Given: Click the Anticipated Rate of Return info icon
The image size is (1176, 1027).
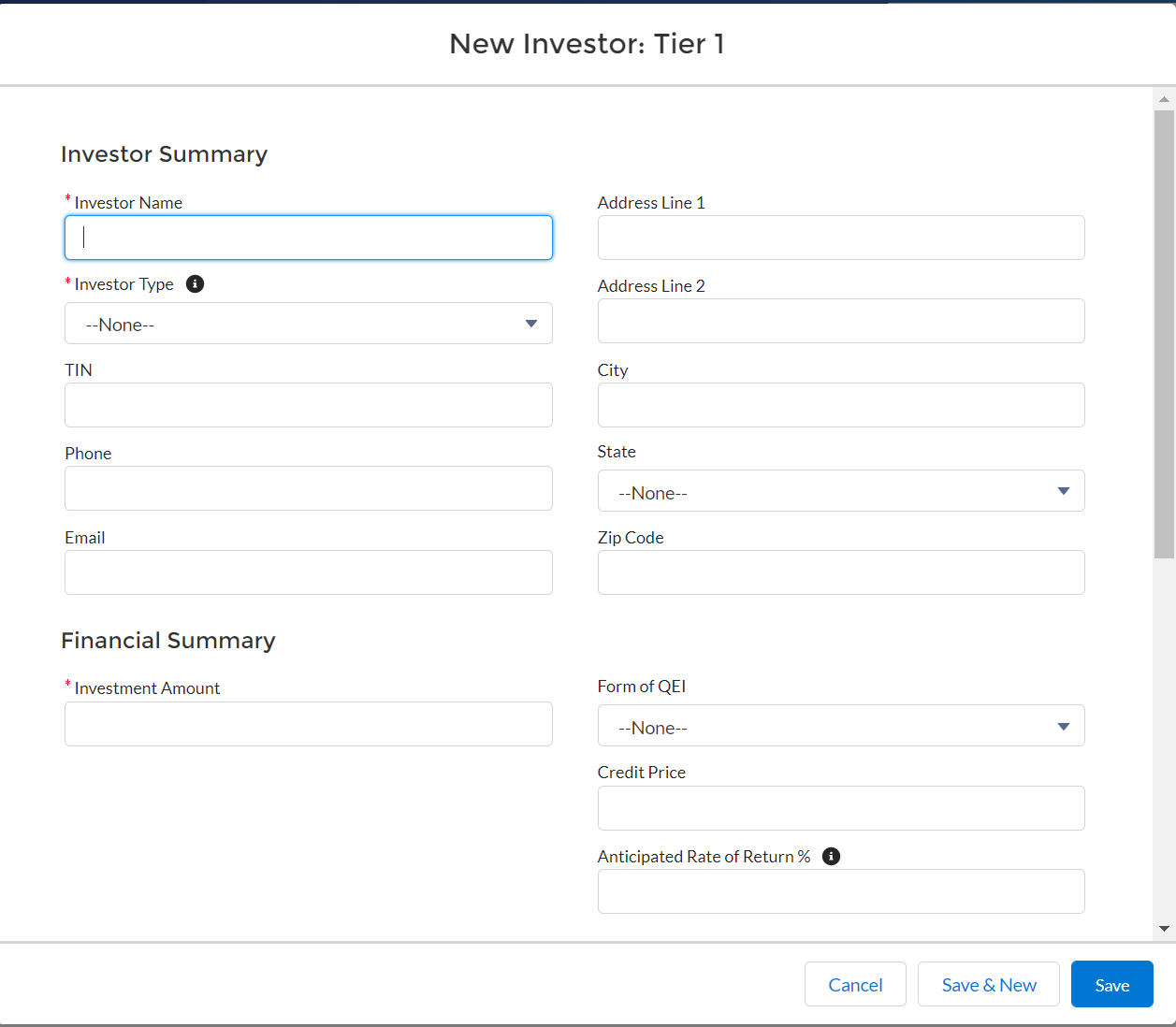Looking at the screenshot, I should [831, 856].
